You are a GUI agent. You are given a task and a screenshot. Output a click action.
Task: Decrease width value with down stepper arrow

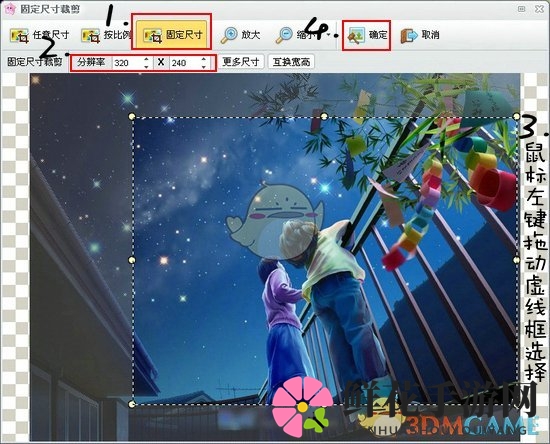[146, 66]
